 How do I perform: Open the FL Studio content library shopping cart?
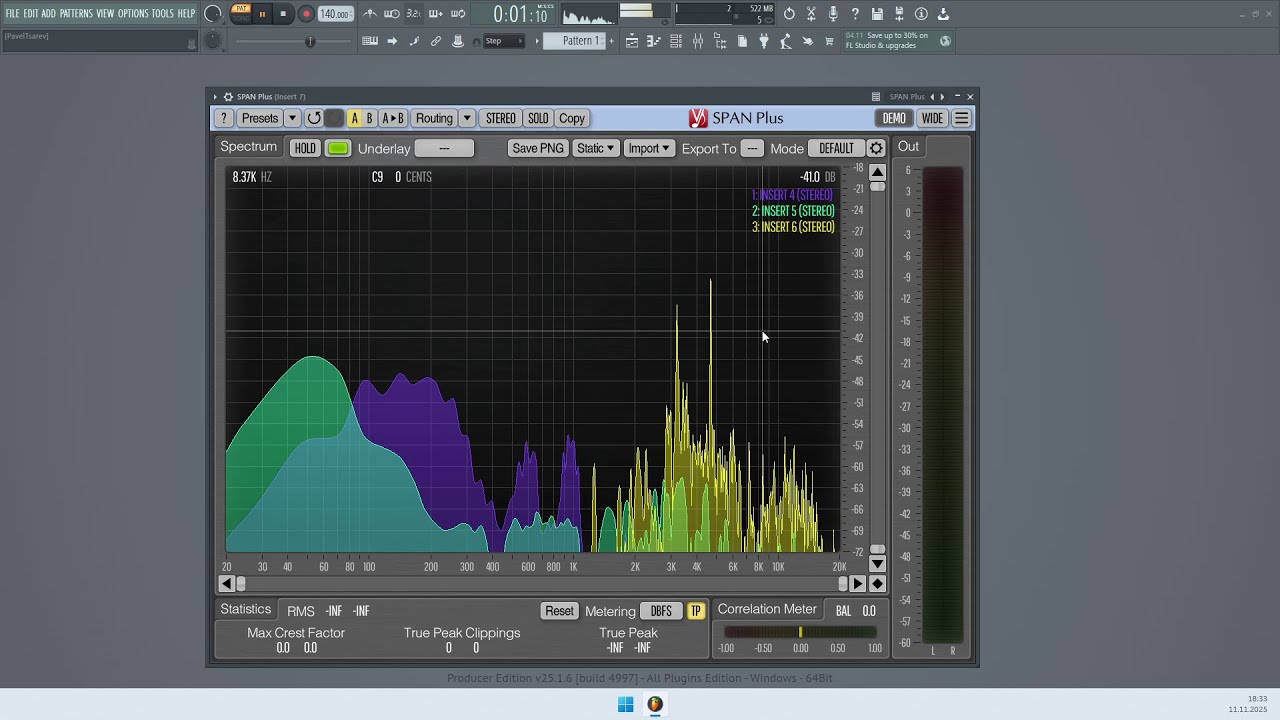click(829, 41)
